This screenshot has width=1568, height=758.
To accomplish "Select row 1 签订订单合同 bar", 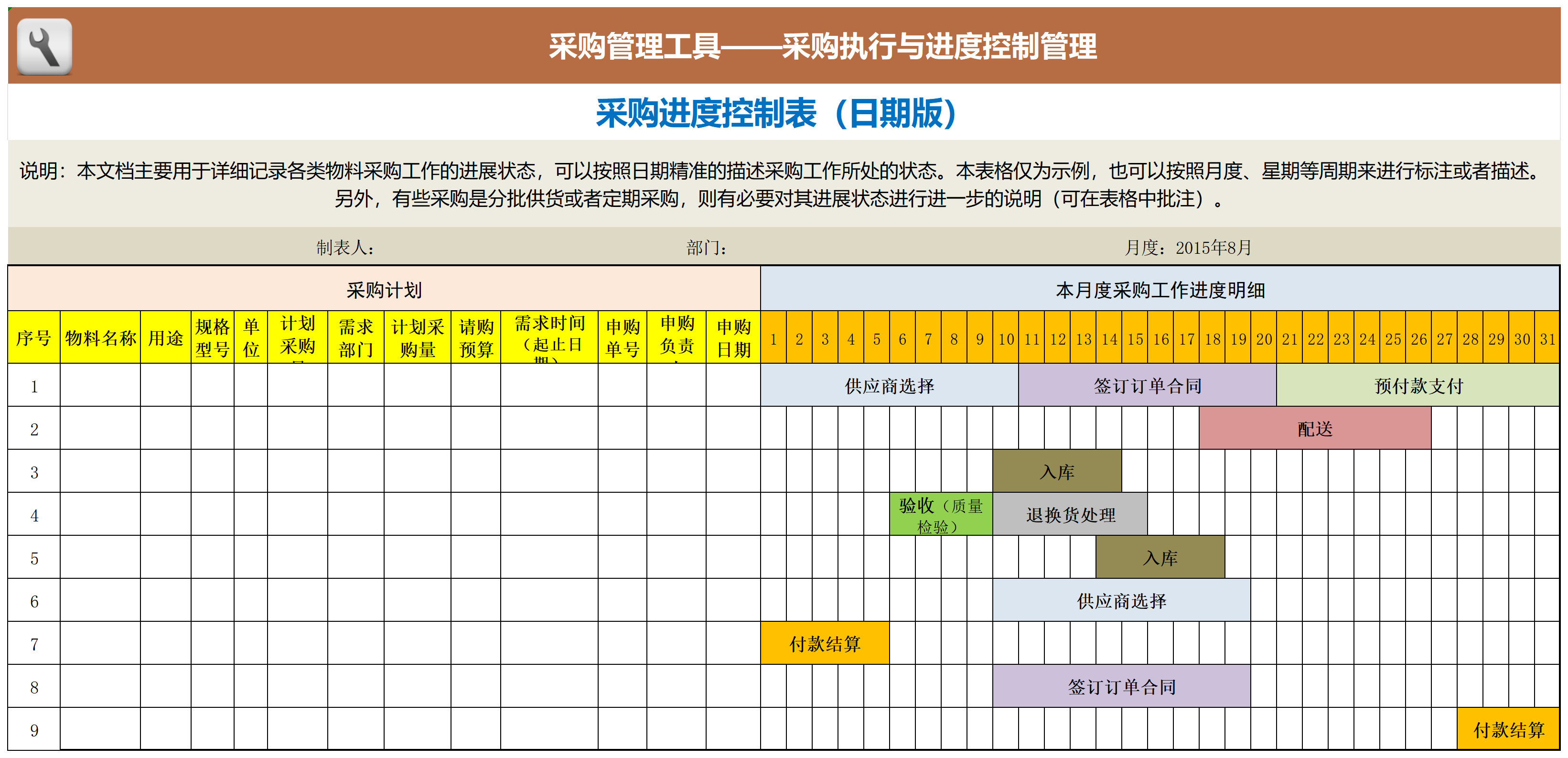I will 1148,385.
